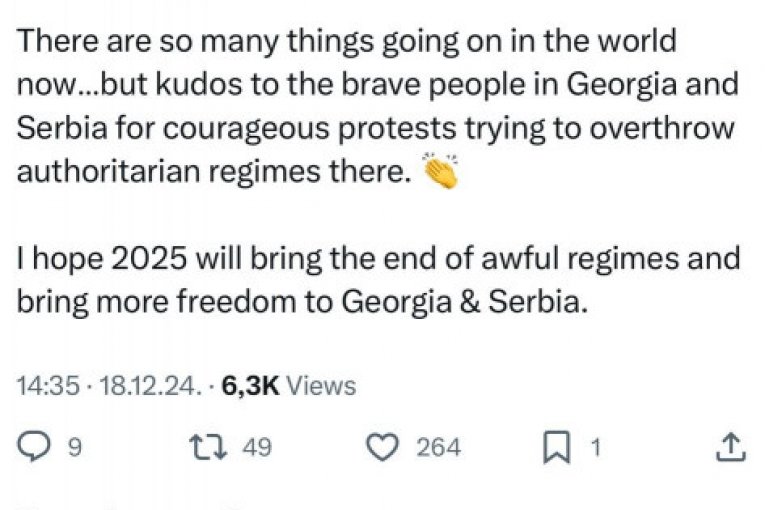Click the repost count showing 49
The width and height of the screenshot is (765, 510).
pos(257,448)
